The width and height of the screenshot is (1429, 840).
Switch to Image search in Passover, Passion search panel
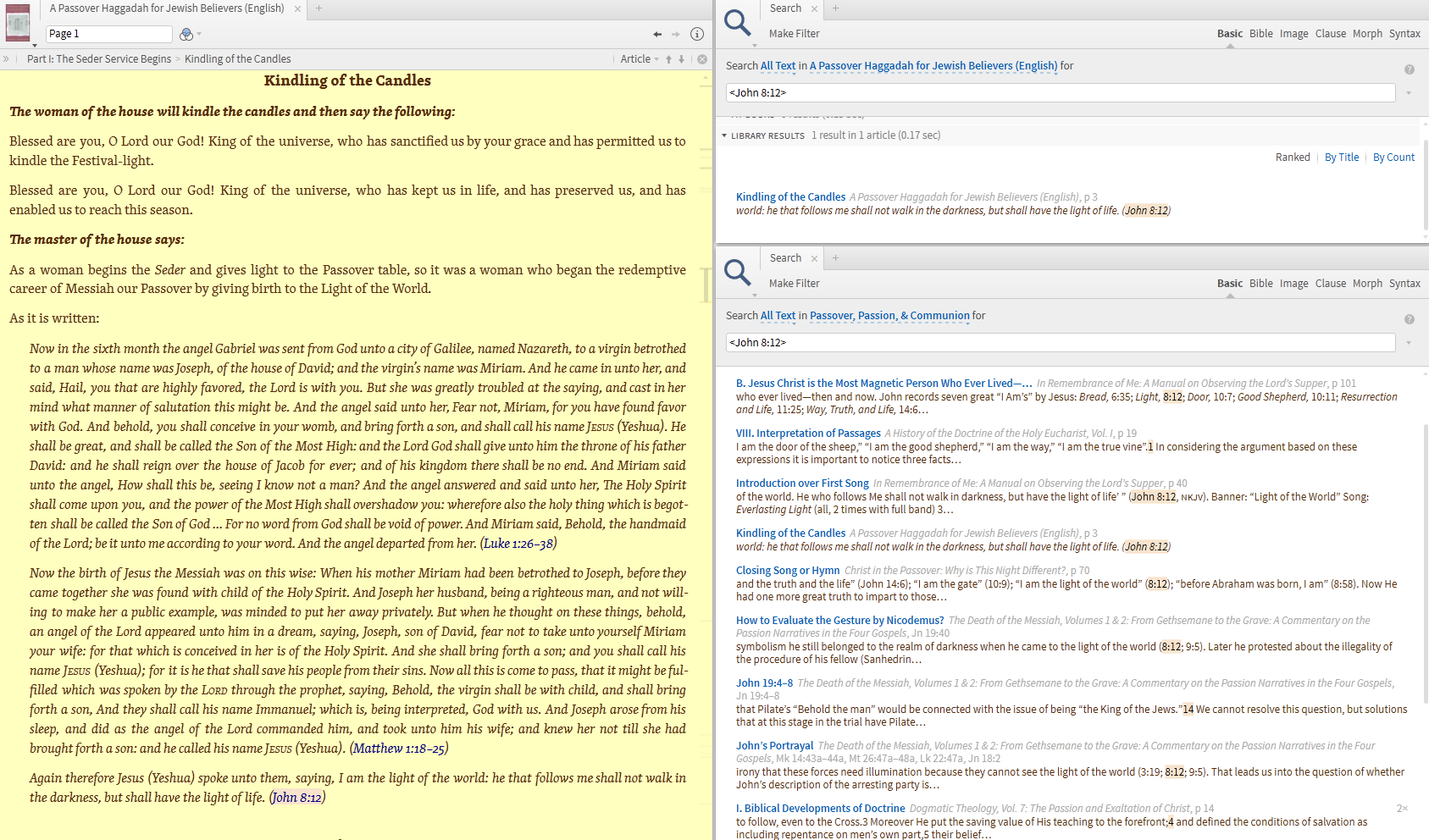pos(1293,284)
